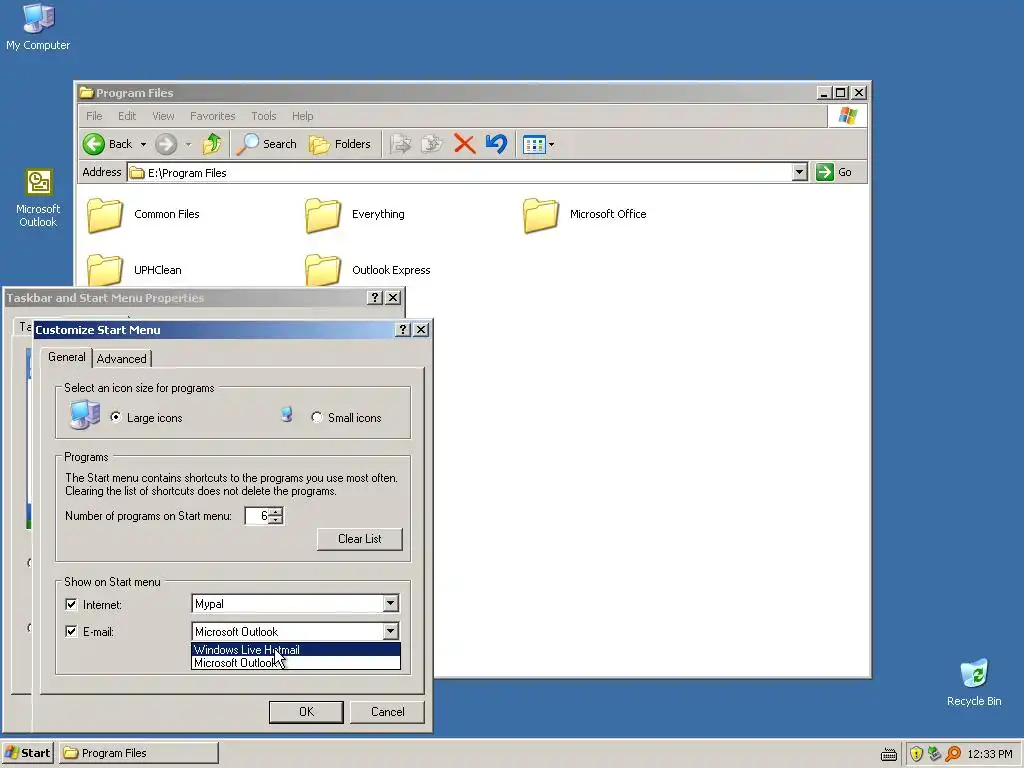1024x768 pixels.
Task: Open the Back button history dropdown arrow
Action: tap(143, 144)
